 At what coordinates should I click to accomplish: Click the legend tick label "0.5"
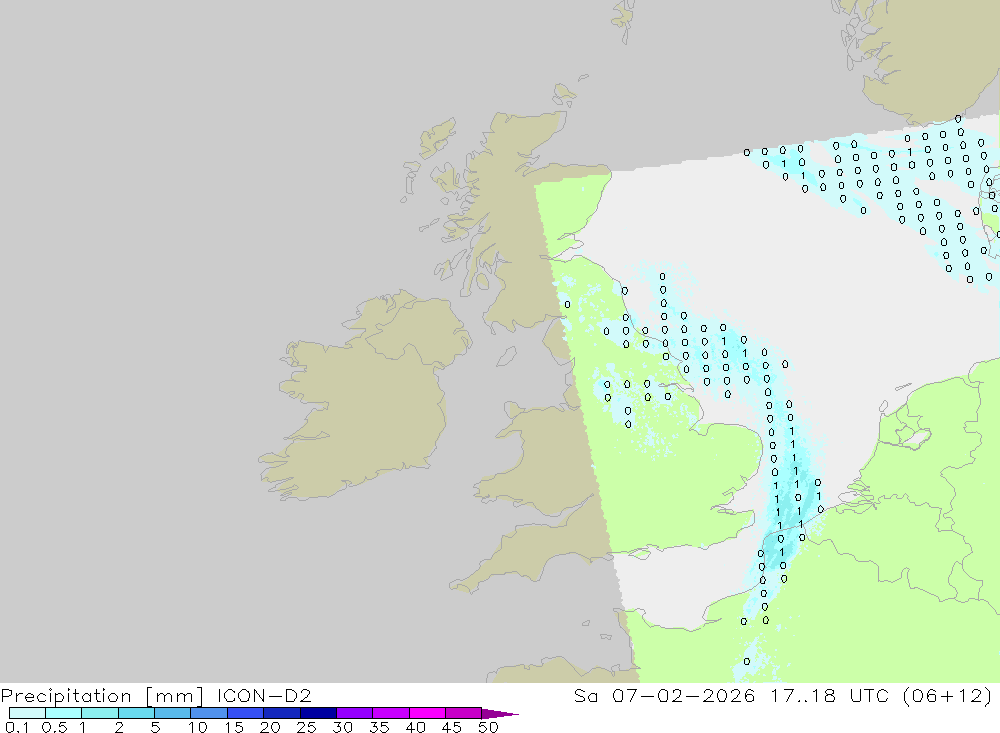[x=54, y=727]
